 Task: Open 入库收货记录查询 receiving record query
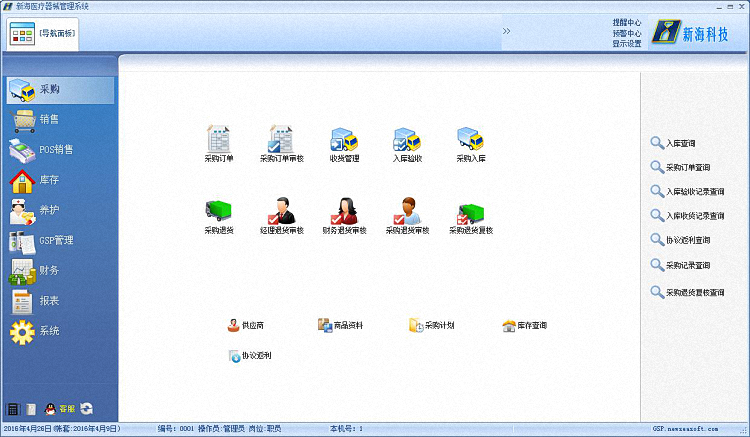687,216
